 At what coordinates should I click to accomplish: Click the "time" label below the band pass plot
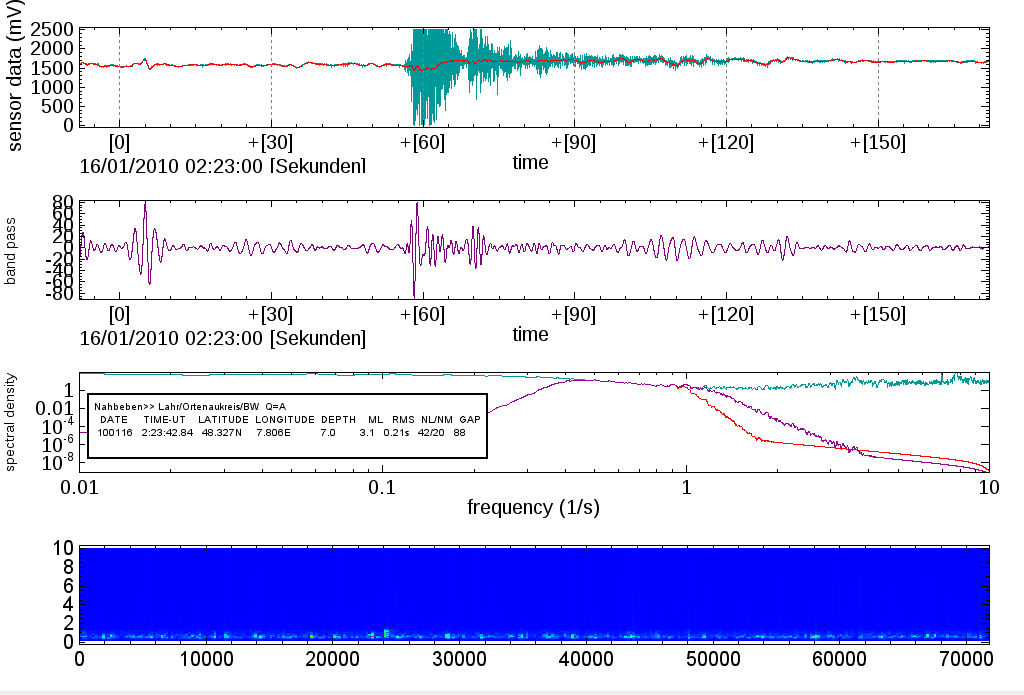tap(530, 335)
